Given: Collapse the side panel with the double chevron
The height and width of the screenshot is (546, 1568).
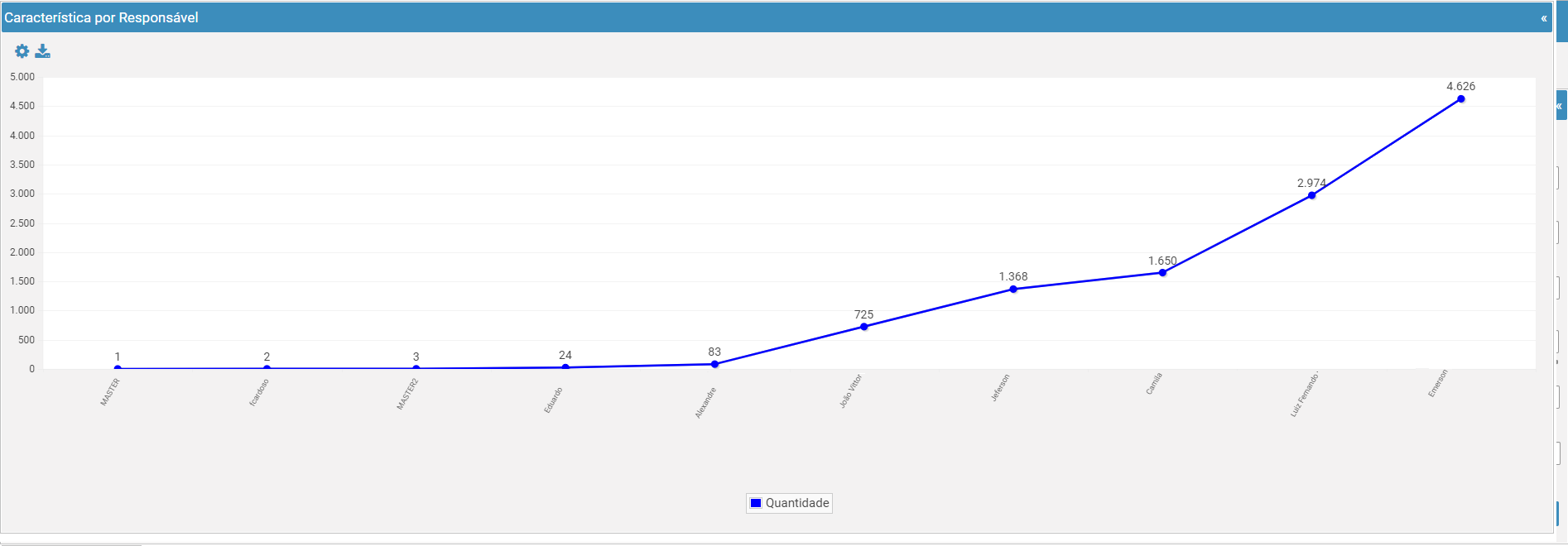Looking at the screenshot, I should click(x=1560, y=106).
